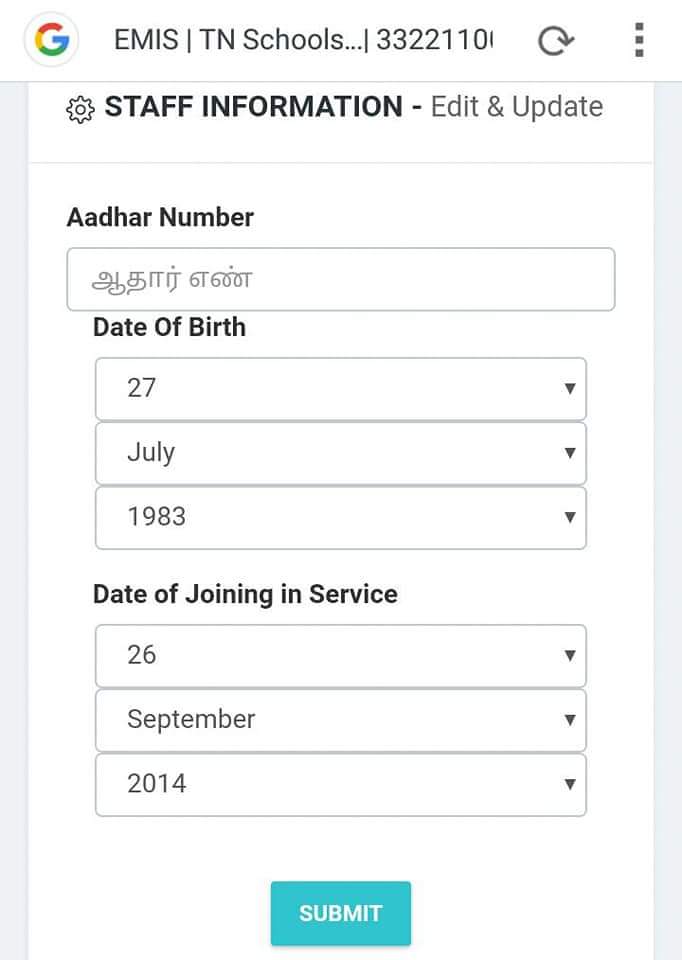The image size is (682, 960).
Task: Open the joining day dropdown showing 26
Action: coord(340,655)
